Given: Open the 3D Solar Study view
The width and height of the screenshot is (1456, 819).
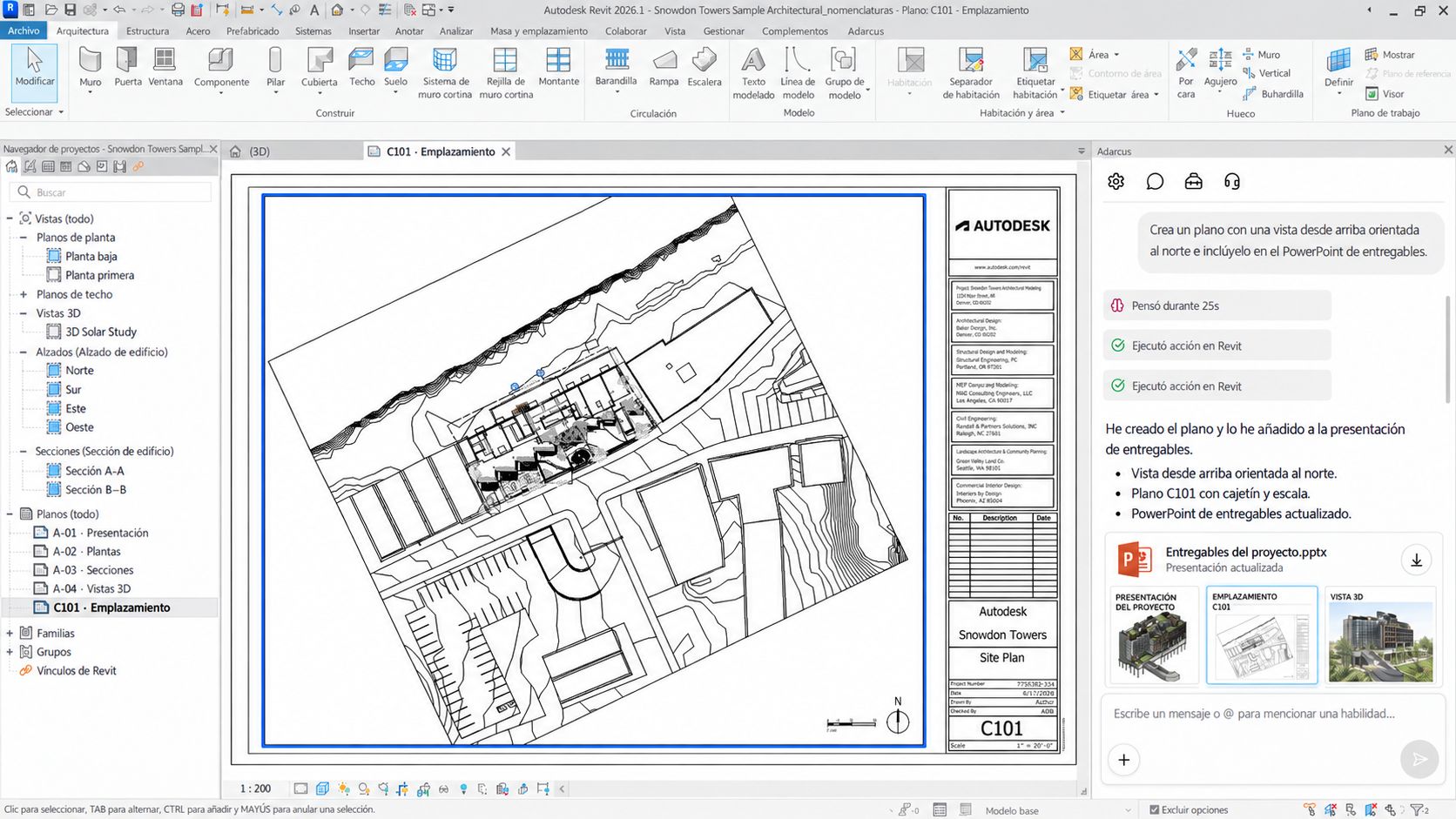Looking at the screenshot, I should click(100, 332).
